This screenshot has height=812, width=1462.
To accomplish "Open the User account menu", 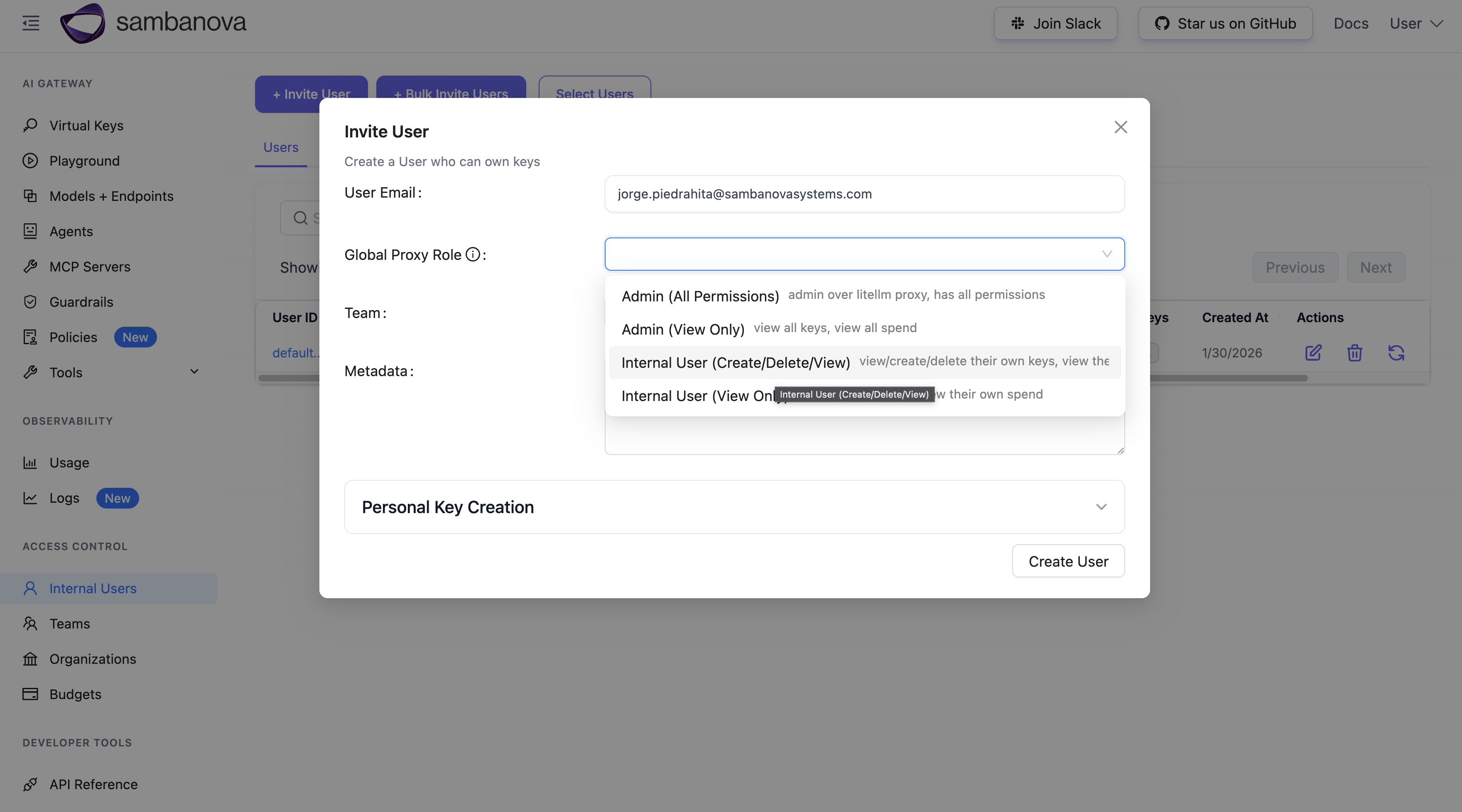I will 1417,23.
